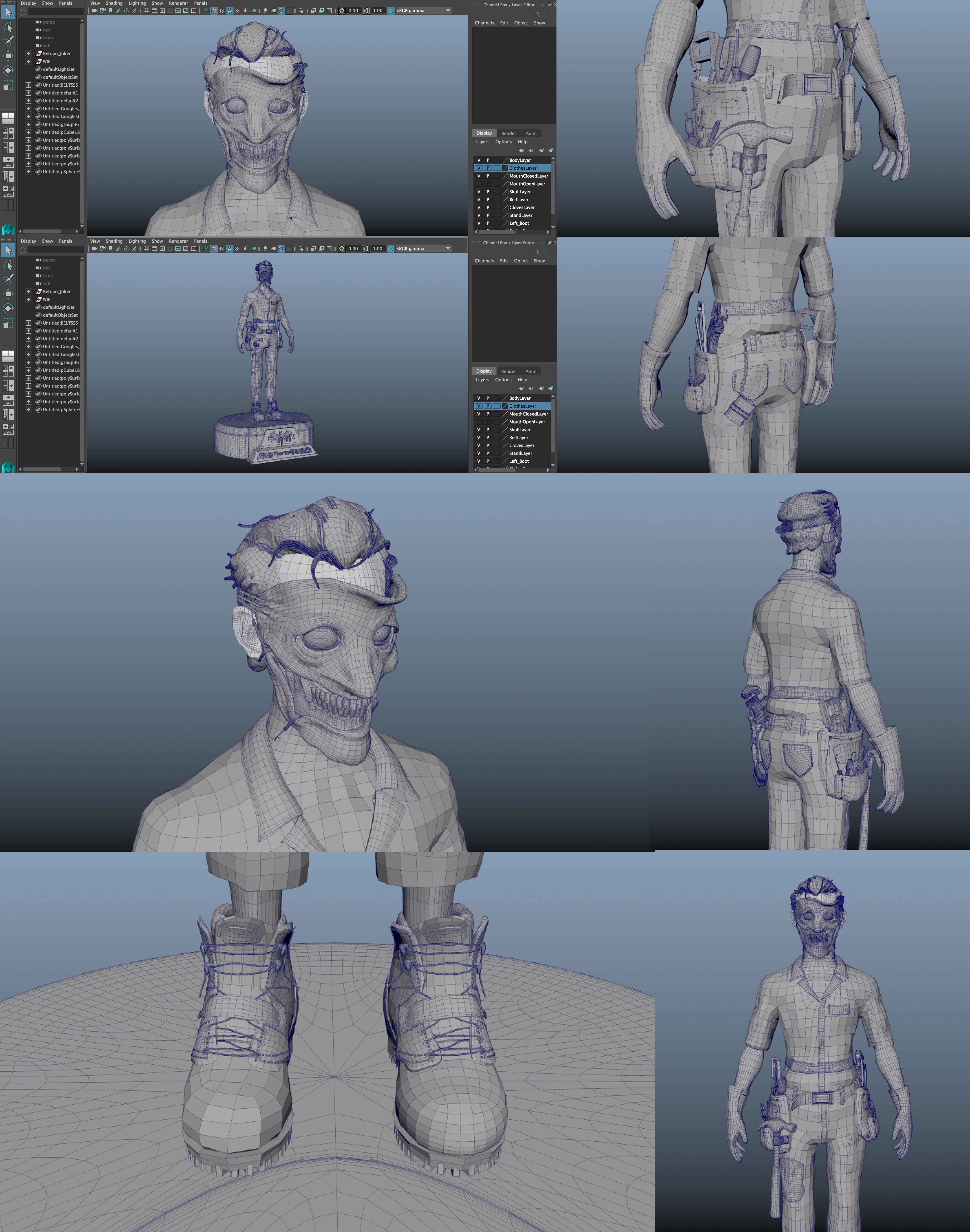Enable visibility box of MouthOpenLayer in upper Layer Editor
Screen dimensions: 970x1232
click(479, 184)
